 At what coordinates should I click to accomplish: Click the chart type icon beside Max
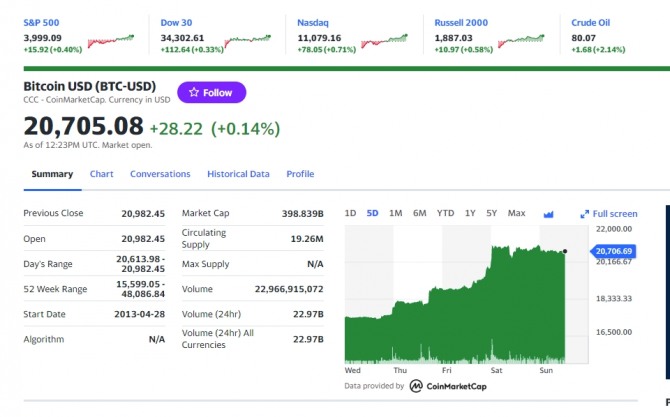pos(548,214)
